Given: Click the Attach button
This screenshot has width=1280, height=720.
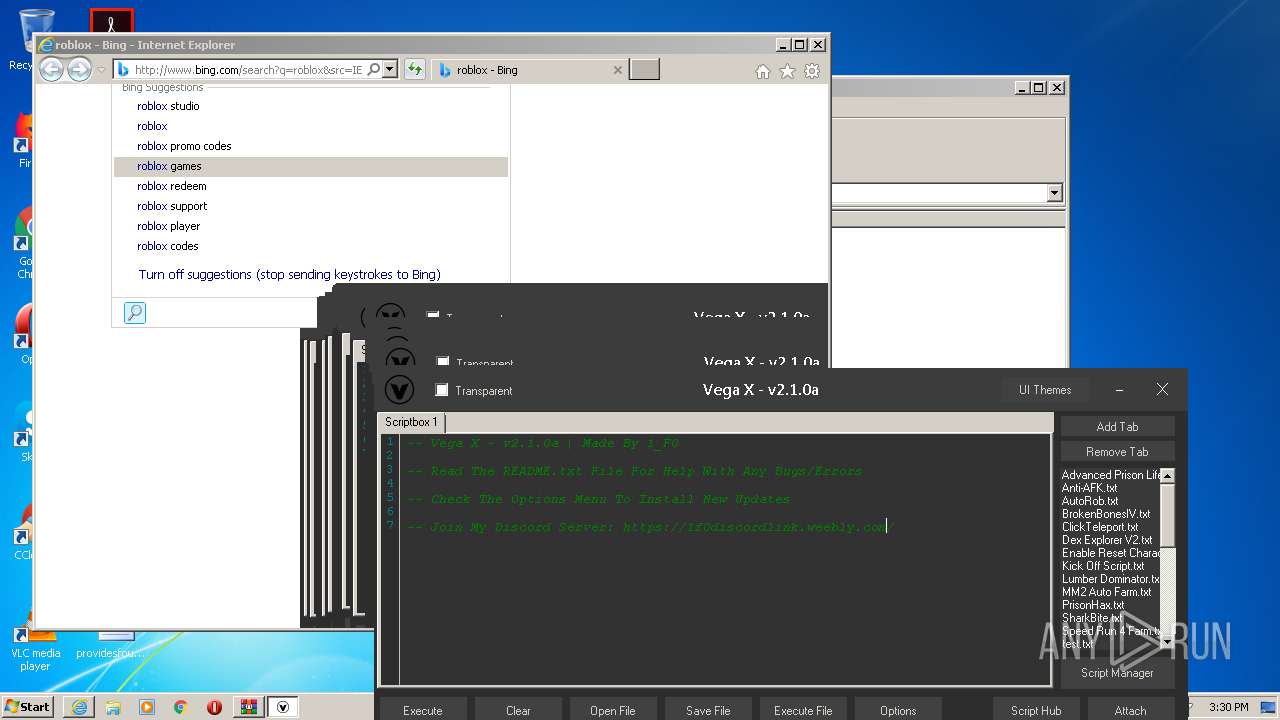Looking at the screenshot, I should [1130, 710].
